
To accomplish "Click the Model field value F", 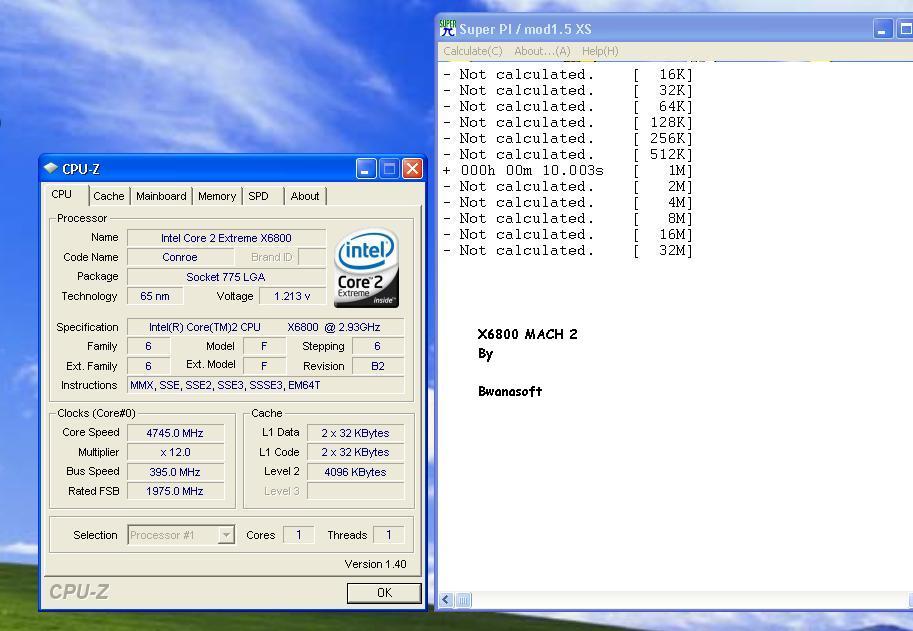I will click(x=264, y=346).
